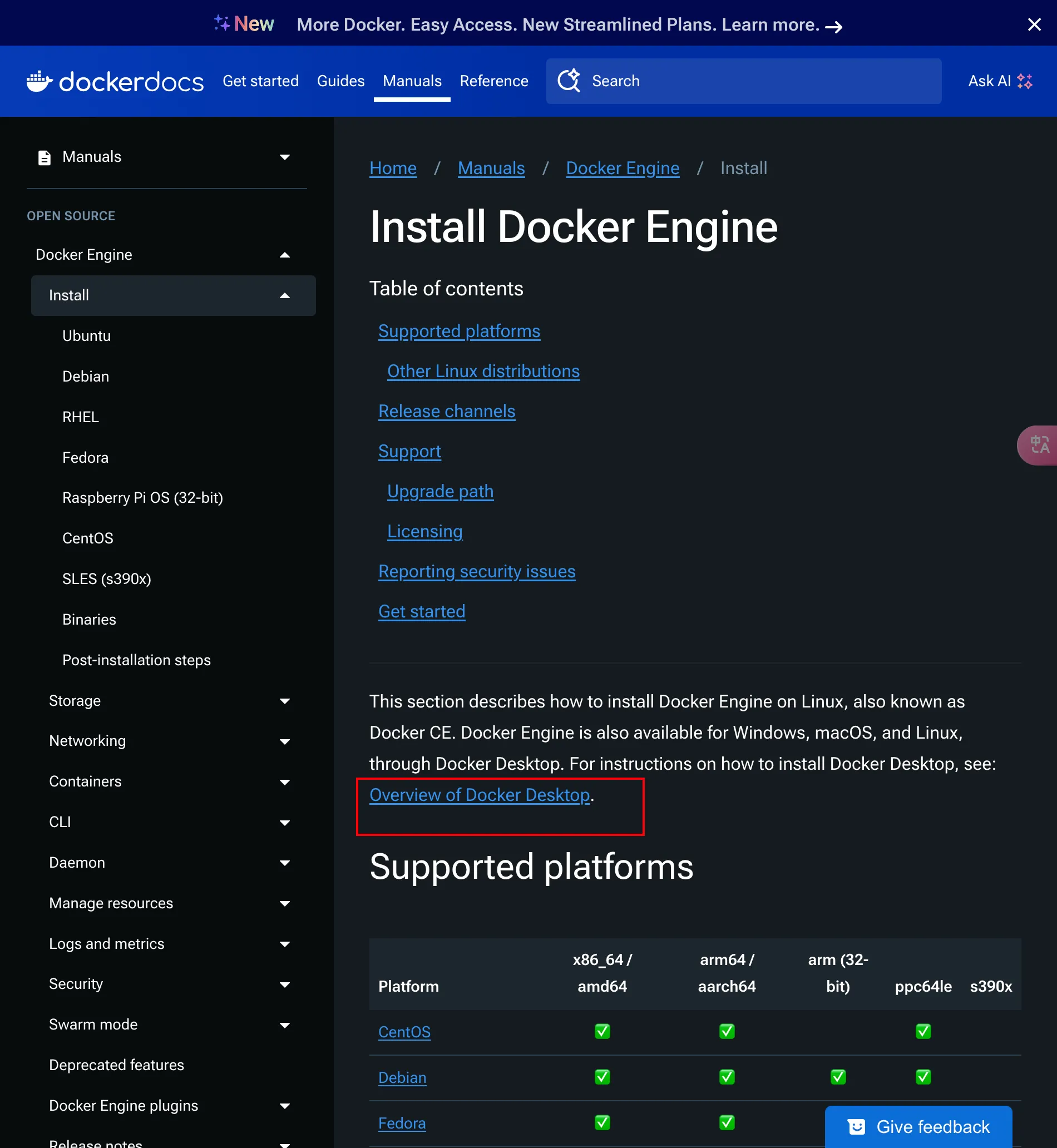This screenshot has width=1057, height=1148.
Task: Jump to Licensing section
Action: pyautogui.click(x=424, y=531)
